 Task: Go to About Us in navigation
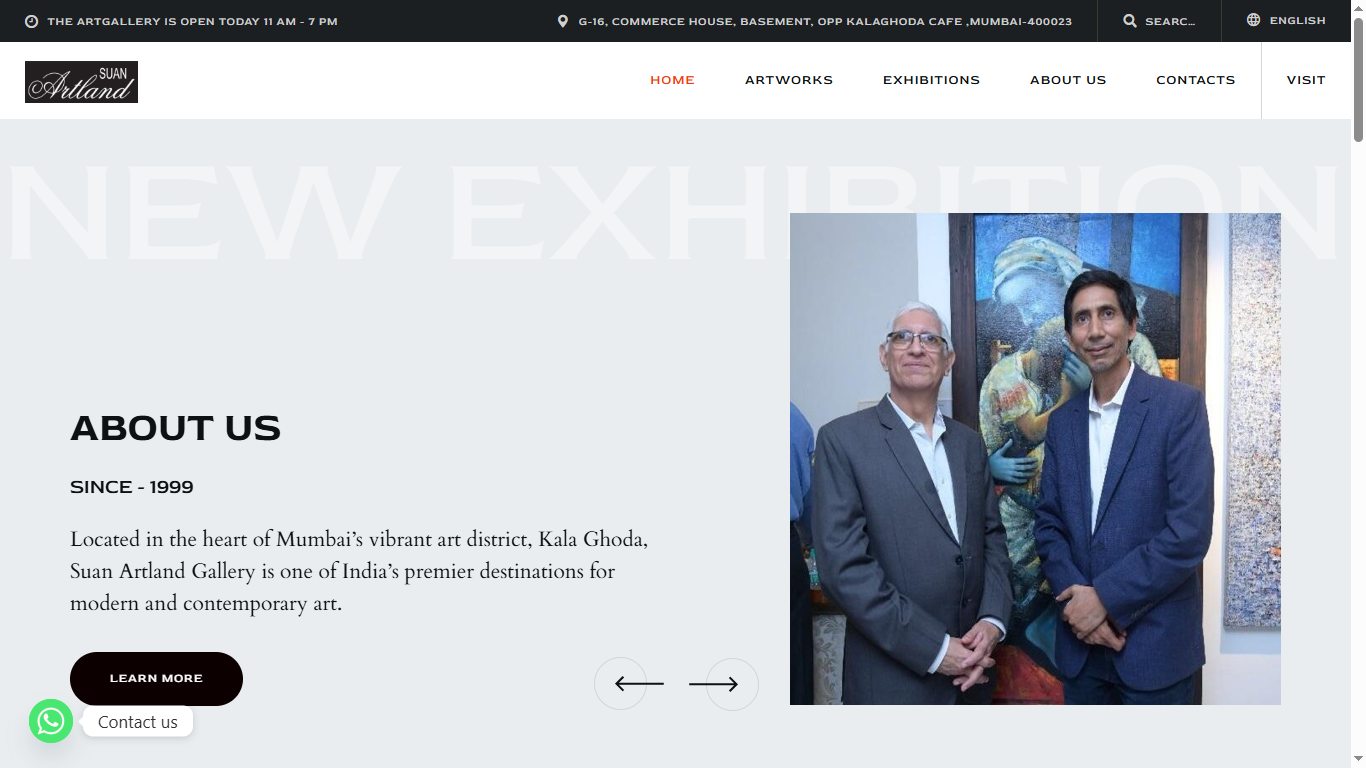(x=1068, y=80)
